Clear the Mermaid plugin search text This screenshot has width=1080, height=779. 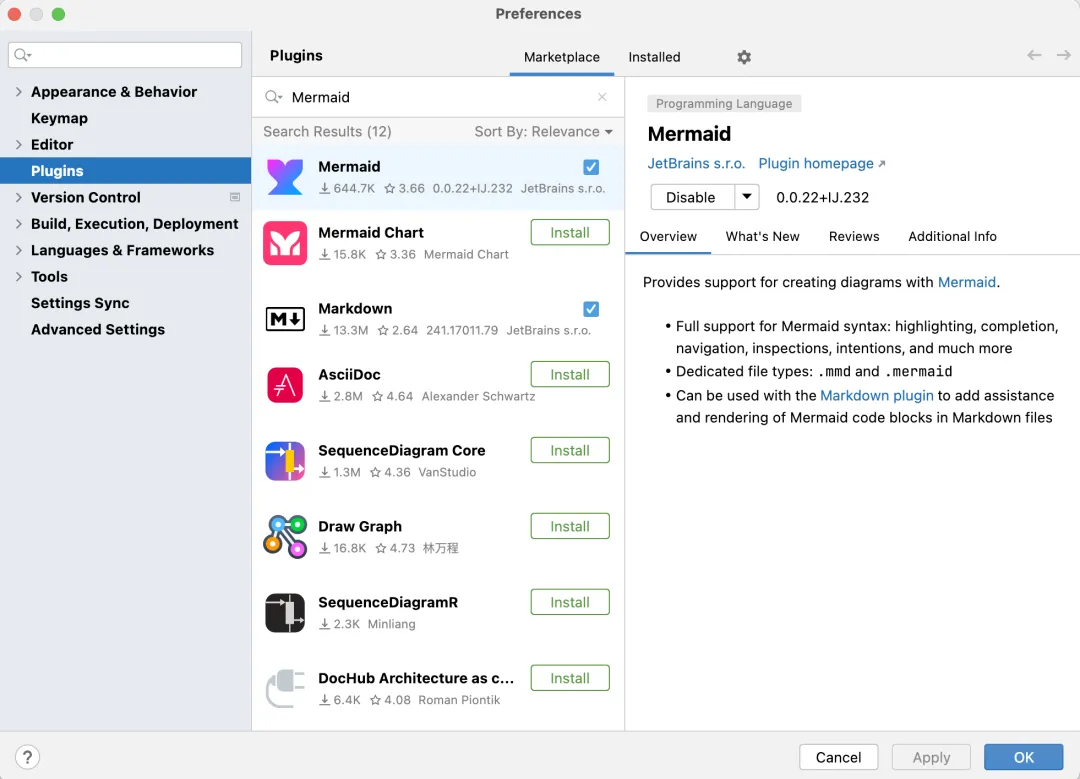602,97
